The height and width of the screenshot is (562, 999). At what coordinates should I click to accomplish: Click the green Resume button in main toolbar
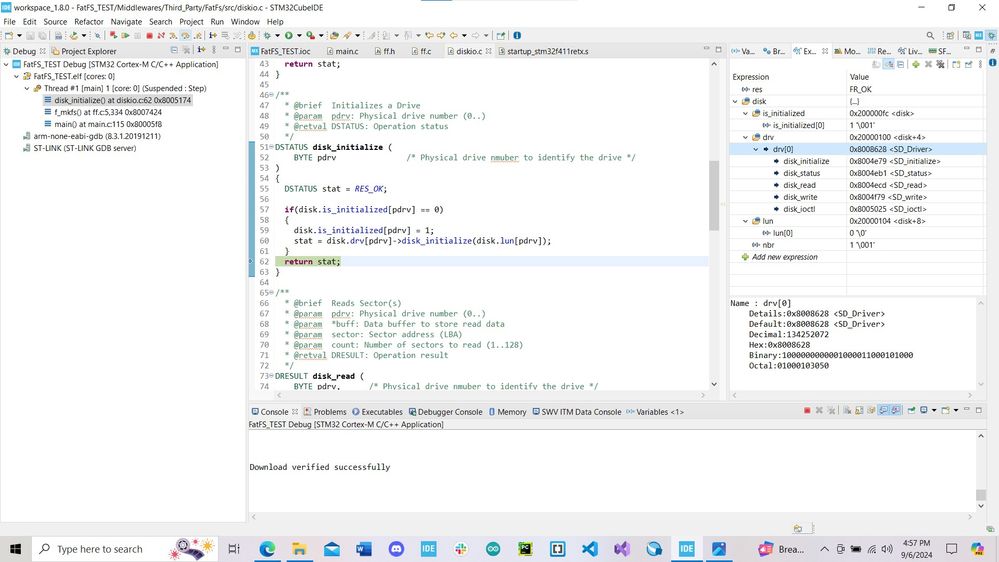pos(125,36)
